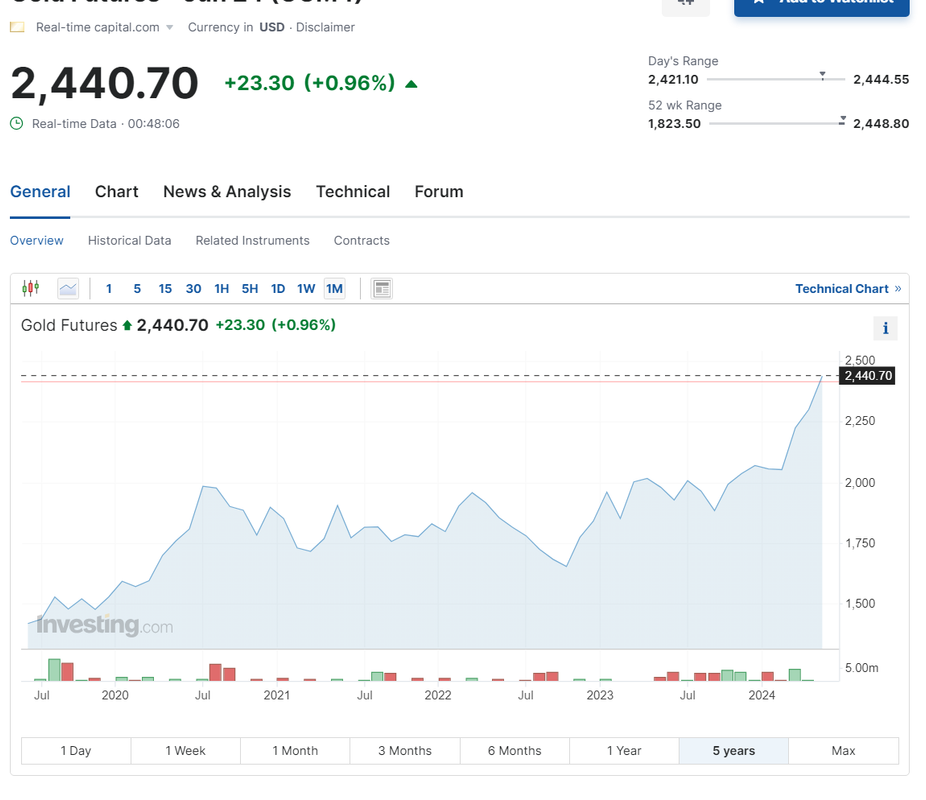Show the 1 Day chart range
The height and width of the screenshot is (800, 926).
pyautogui.click(x=76, y=750)
